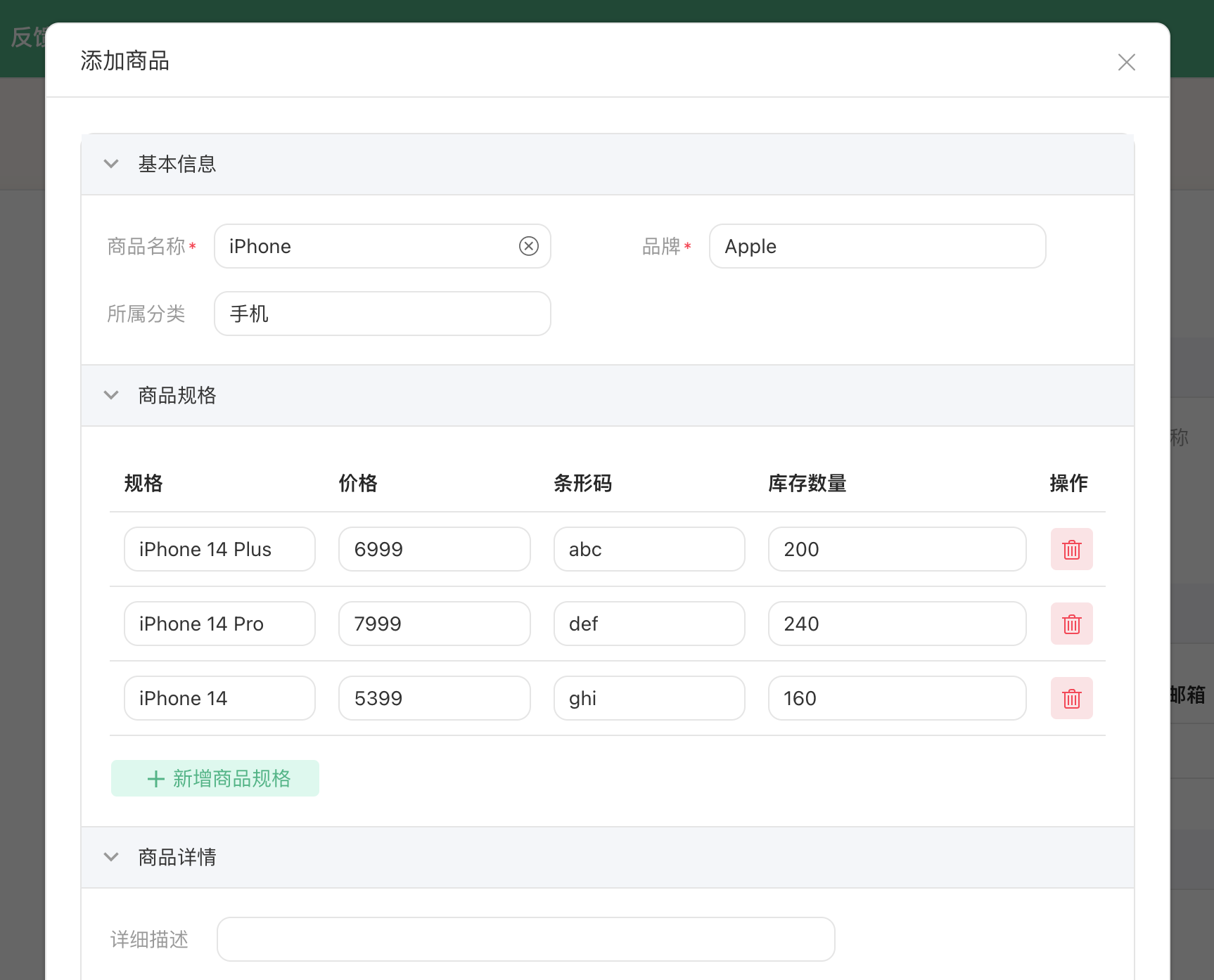
Task: Clear the 商品名称 field with the X icon
Action: [x=529, y=246]
